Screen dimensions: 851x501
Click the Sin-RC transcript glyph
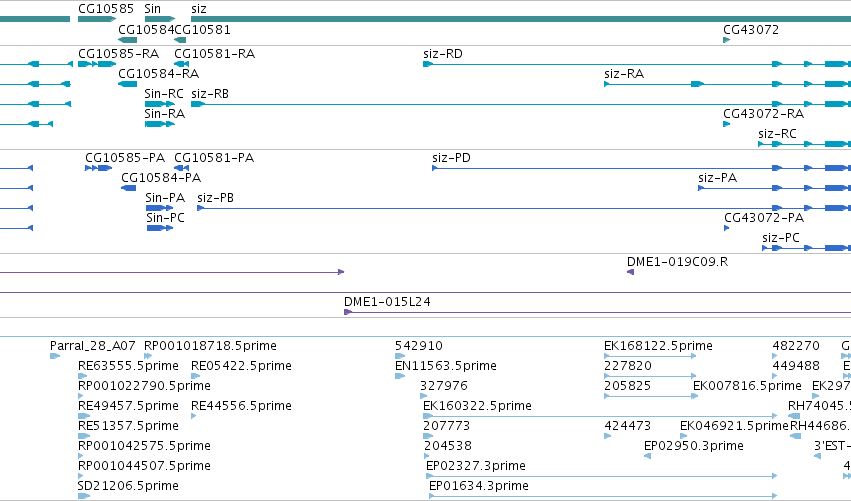160,104
